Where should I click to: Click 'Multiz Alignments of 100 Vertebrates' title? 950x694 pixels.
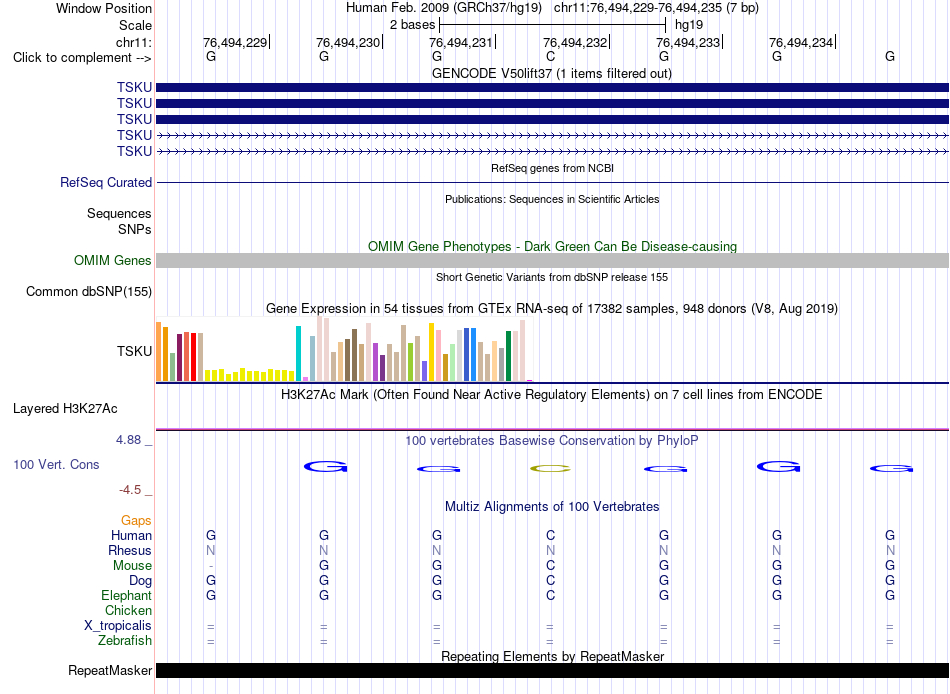[552, 506]
